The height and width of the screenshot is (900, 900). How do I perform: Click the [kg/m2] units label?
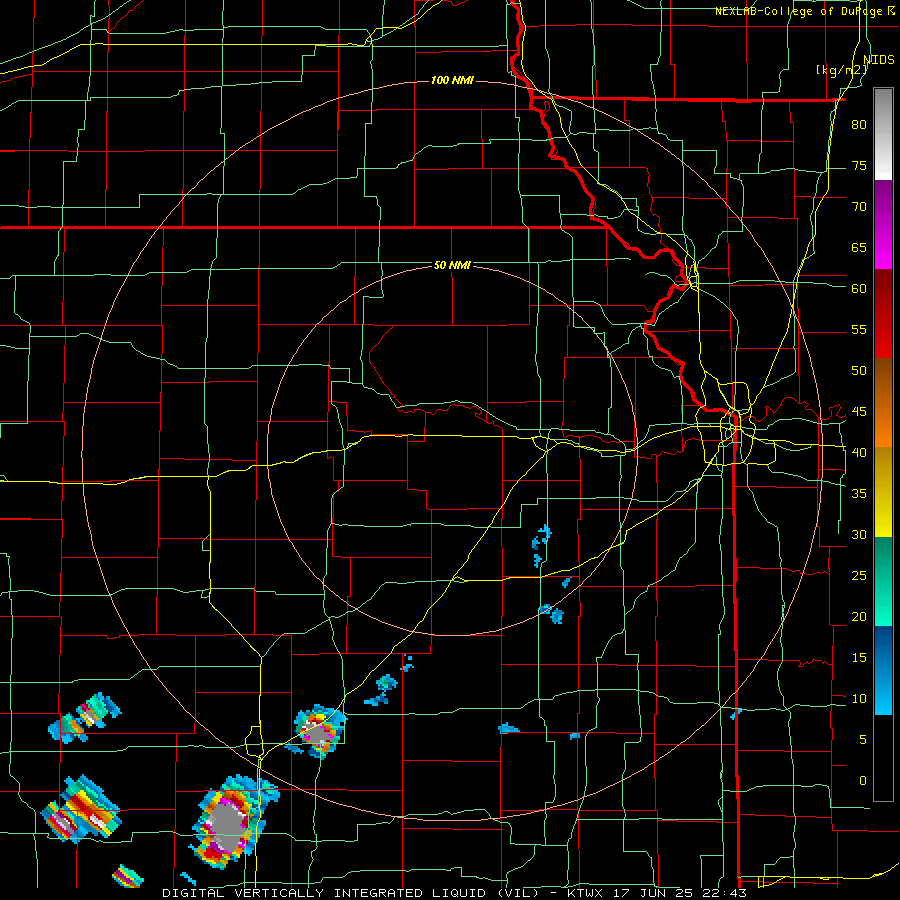tap(841, 70)
